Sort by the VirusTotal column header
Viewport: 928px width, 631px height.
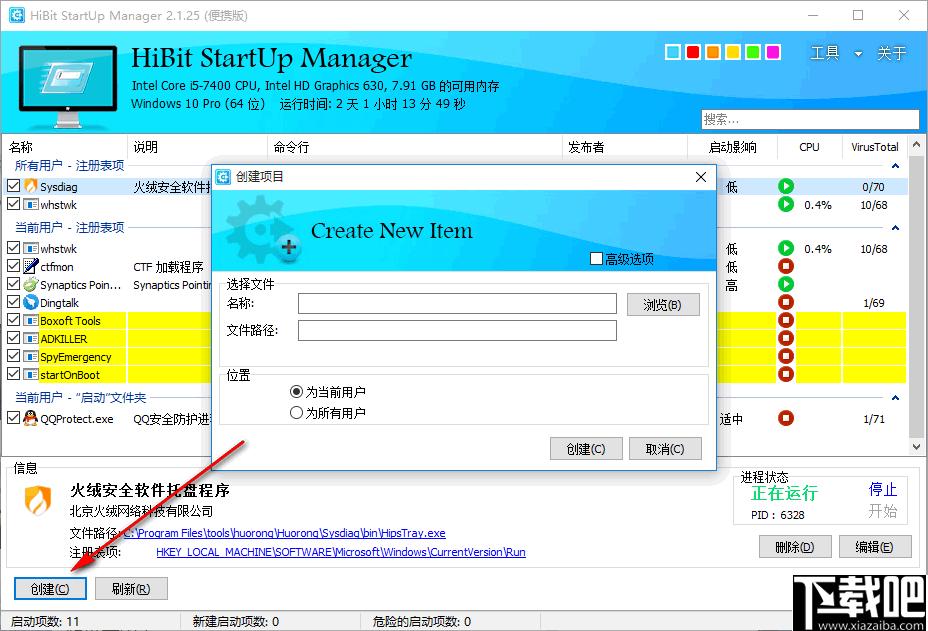click(x=875, y=147)
